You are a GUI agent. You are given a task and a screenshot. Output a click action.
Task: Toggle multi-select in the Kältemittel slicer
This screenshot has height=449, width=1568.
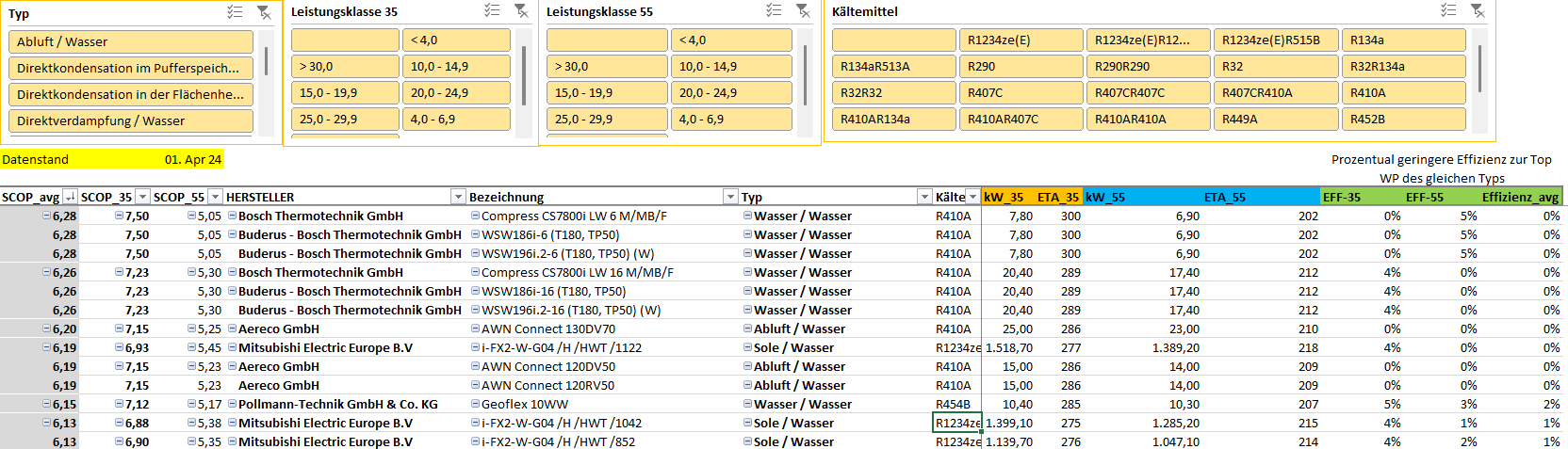click(1448, 10)
